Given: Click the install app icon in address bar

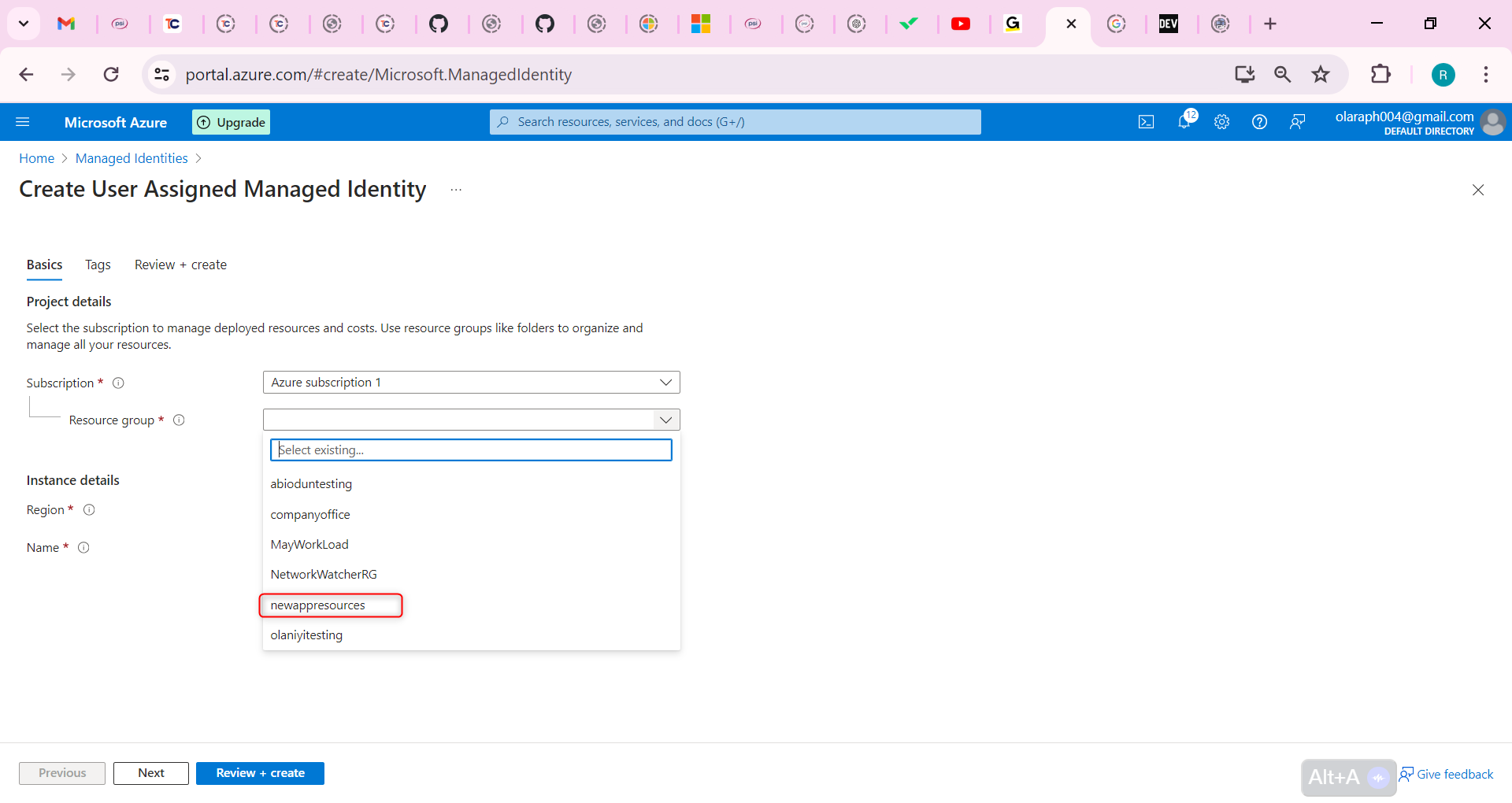Looking at the screenshot, I should 1244,74.
